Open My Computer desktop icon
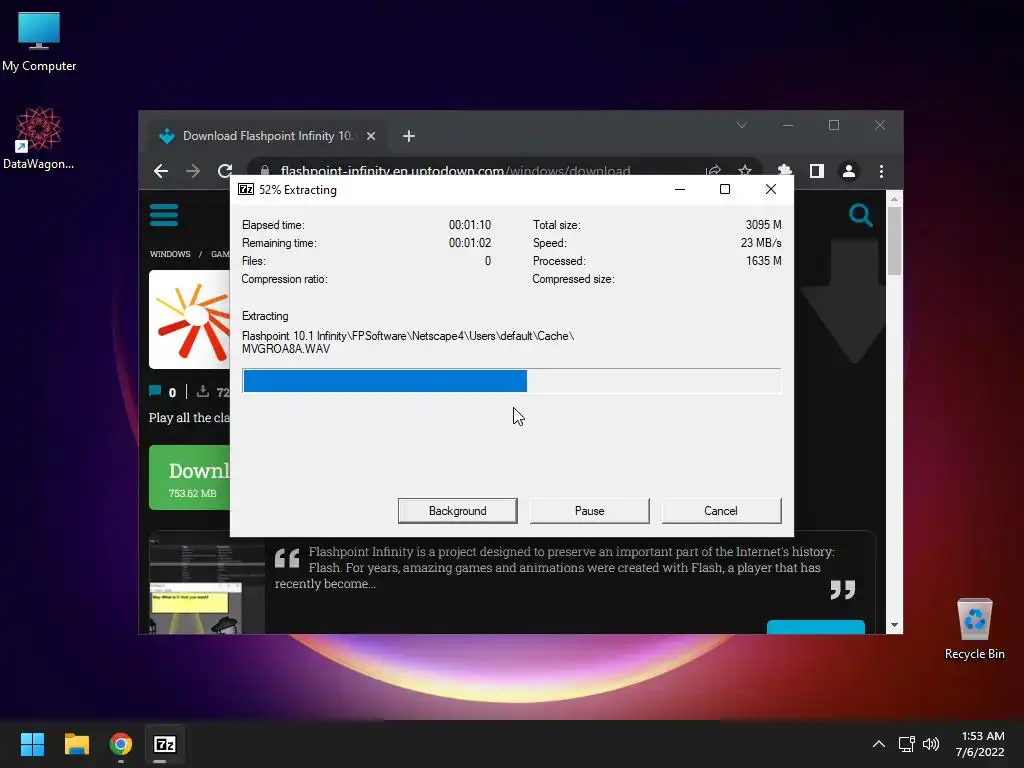The height and width of the screenshot is (768, 1024). click(x=39, y=41)
